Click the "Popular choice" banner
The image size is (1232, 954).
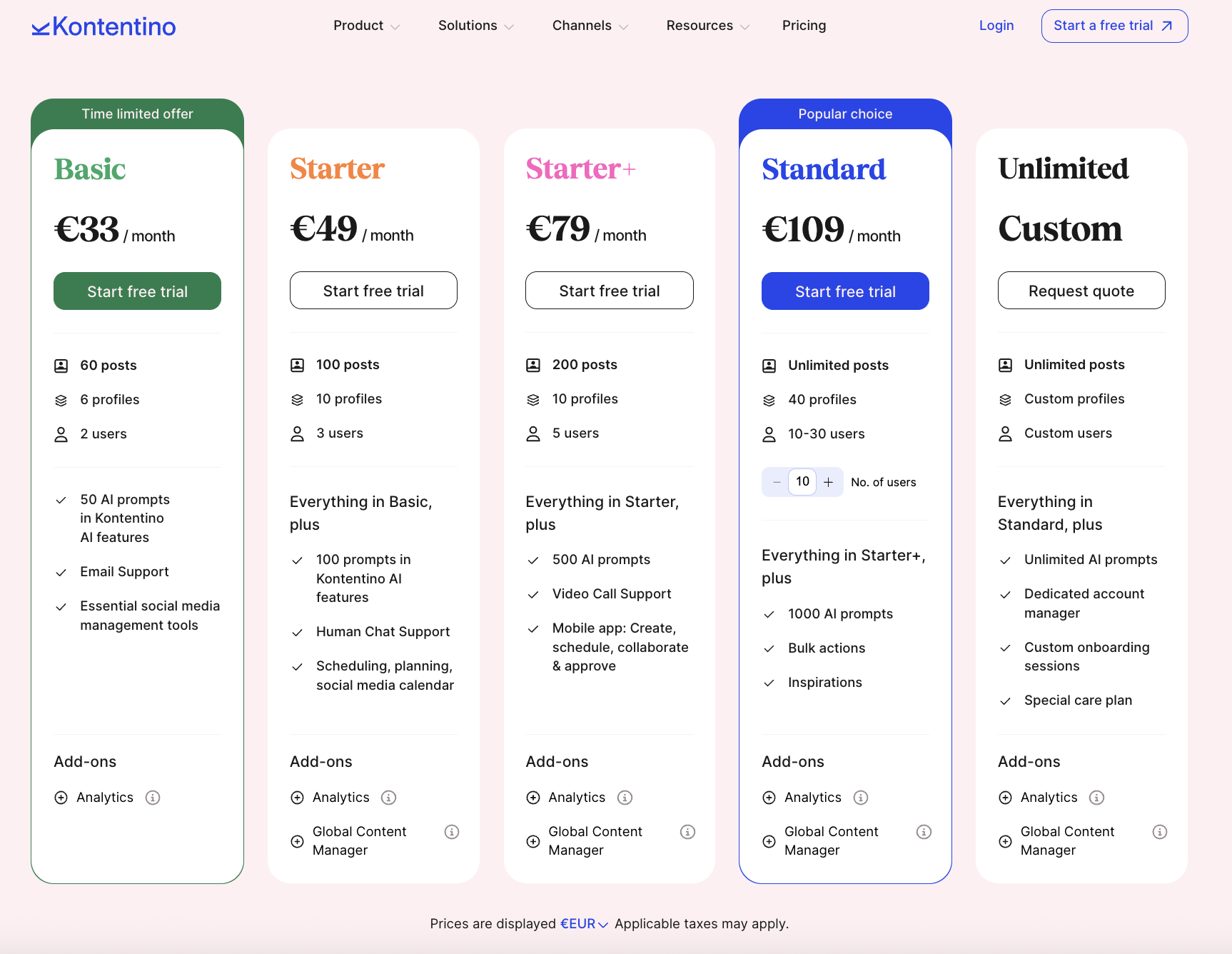(845, 114)
